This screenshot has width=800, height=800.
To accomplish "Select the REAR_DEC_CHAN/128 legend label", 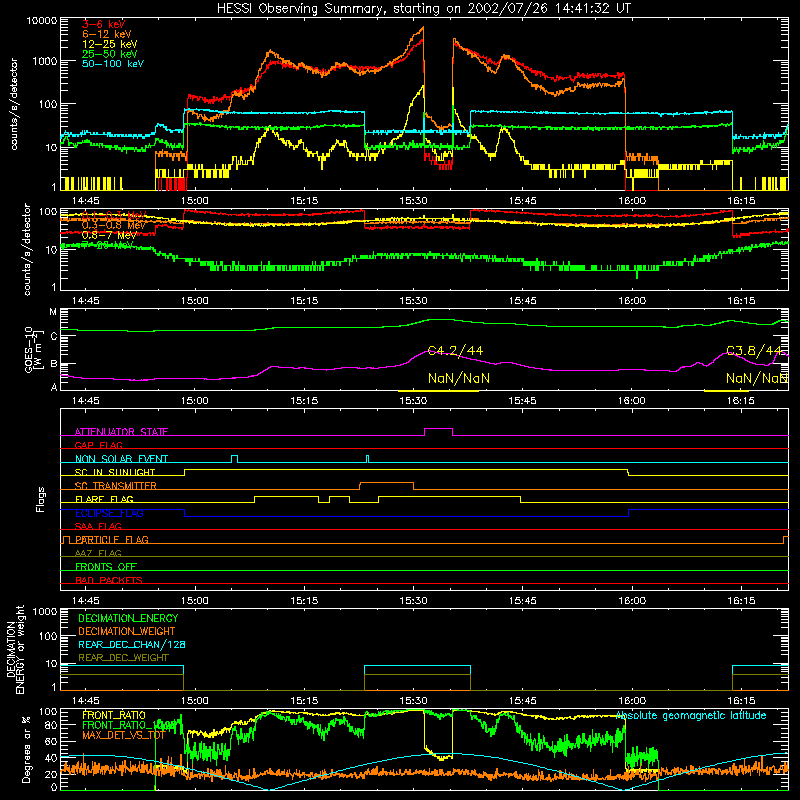I will (132, 644).
